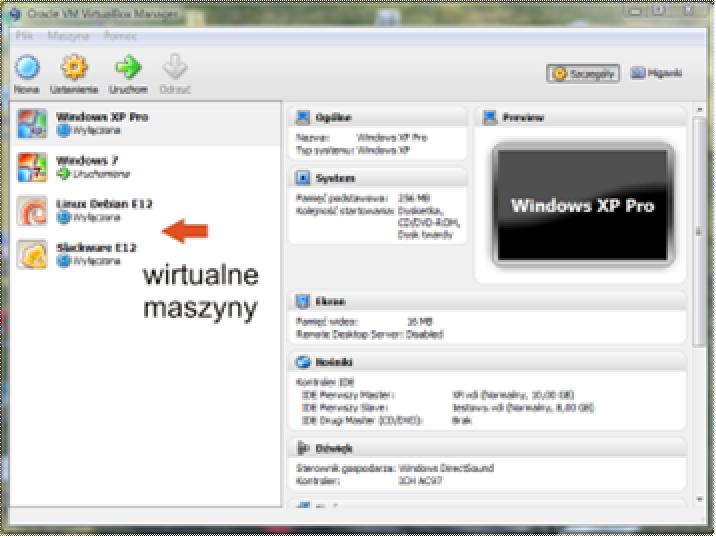Click the Kontroler ICH AC97 line

(369, 480)
